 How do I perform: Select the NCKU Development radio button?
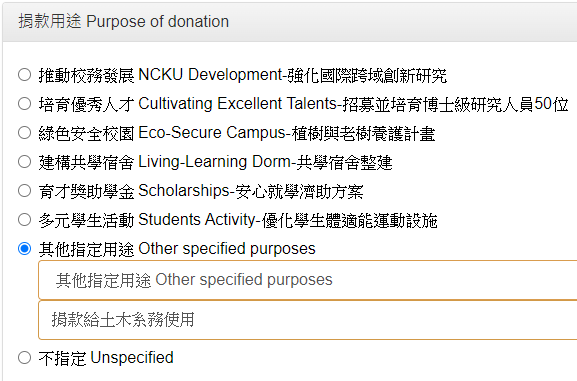point(24,75)
